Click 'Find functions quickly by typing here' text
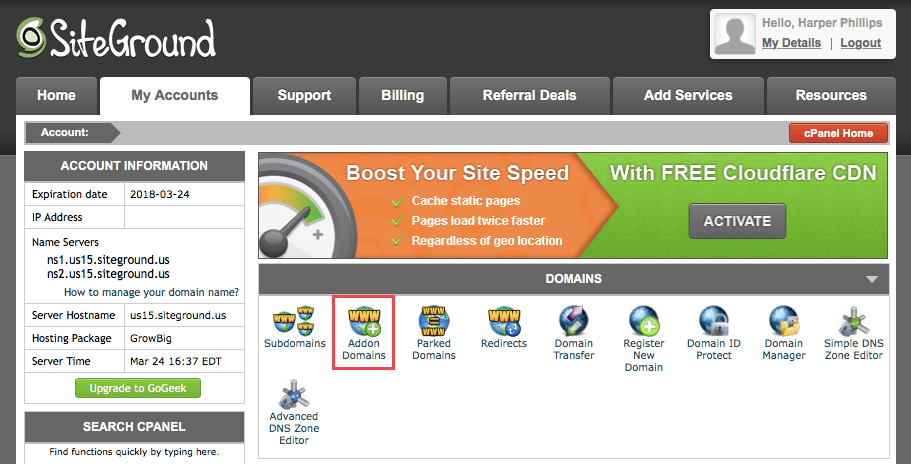The image size is (911, 464). [x=134, y=452]
